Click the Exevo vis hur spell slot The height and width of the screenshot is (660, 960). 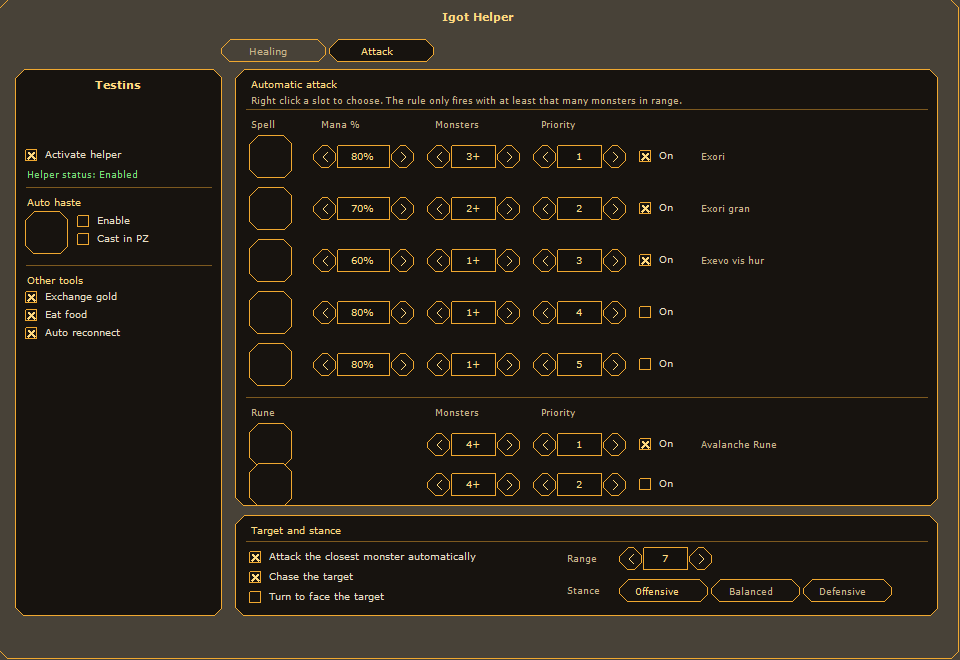point(270,261)
